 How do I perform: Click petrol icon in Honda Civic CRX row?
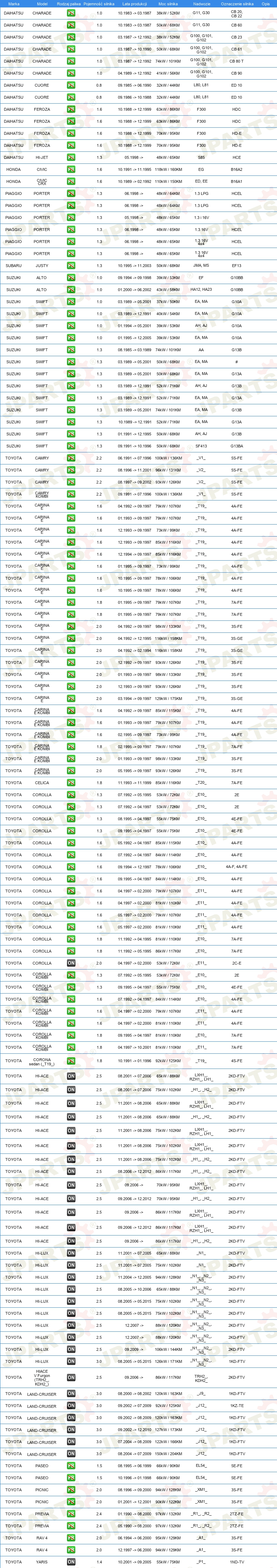click(x=72, y=181)
